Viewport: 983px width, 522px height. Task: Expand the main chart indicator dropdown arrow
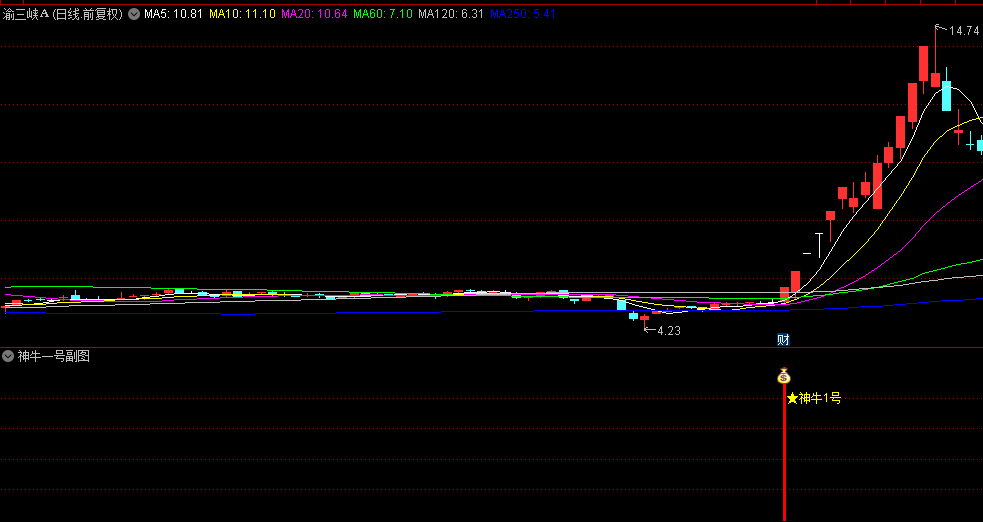pos(134,14)
